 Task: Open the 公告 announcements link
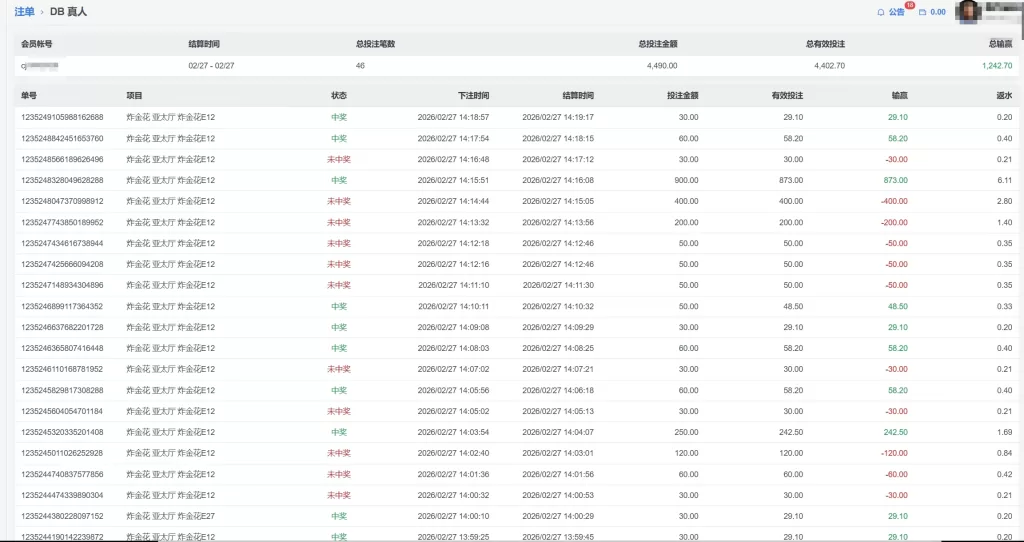tap(896, 12)
